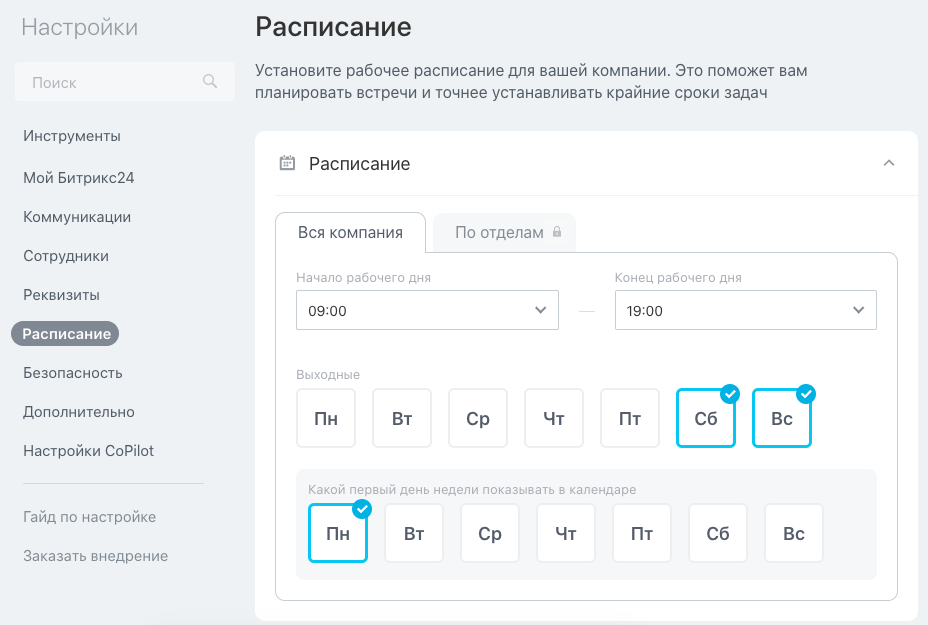Mark Пн as a day off
Screen dimensions: 928x625
click(x=326, y=418)
